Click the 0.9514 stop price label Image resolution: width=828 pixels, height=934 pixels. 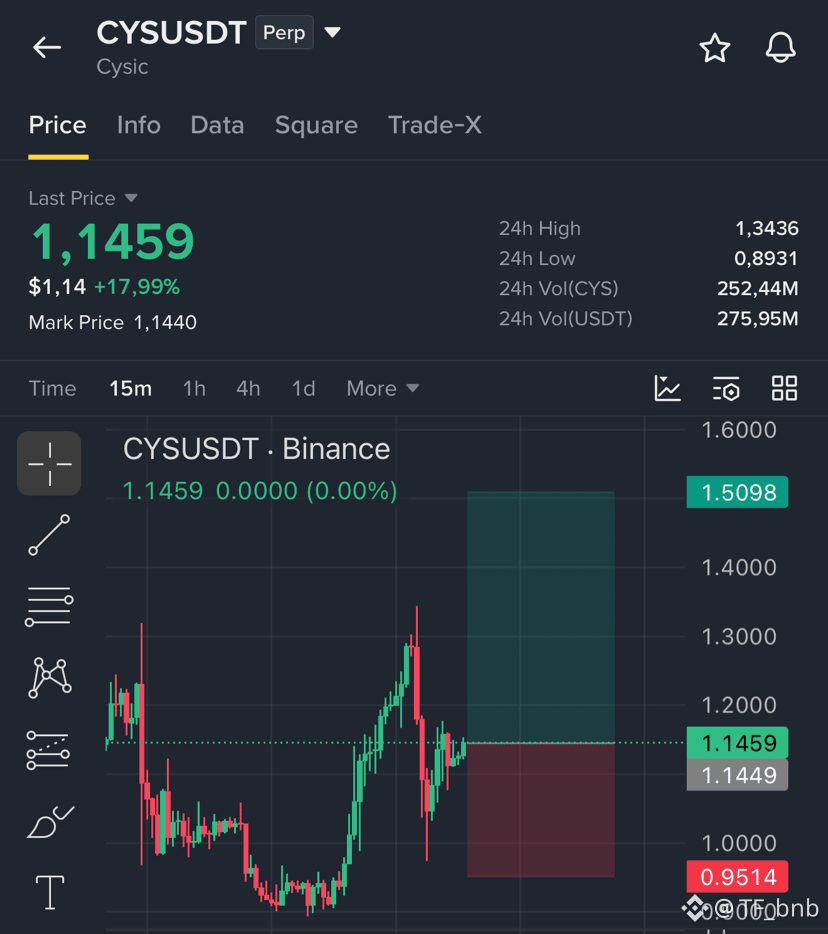coord(737,877)
